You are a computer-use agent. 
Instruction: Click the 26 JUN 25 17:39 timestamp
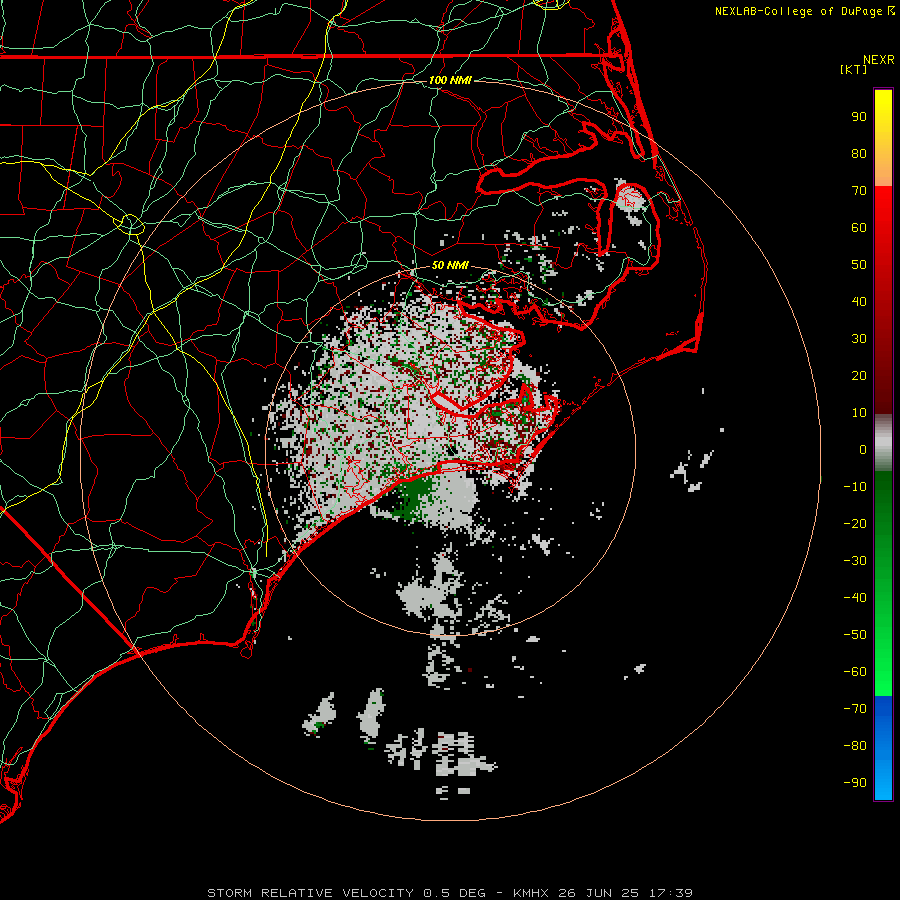(626, 893)
